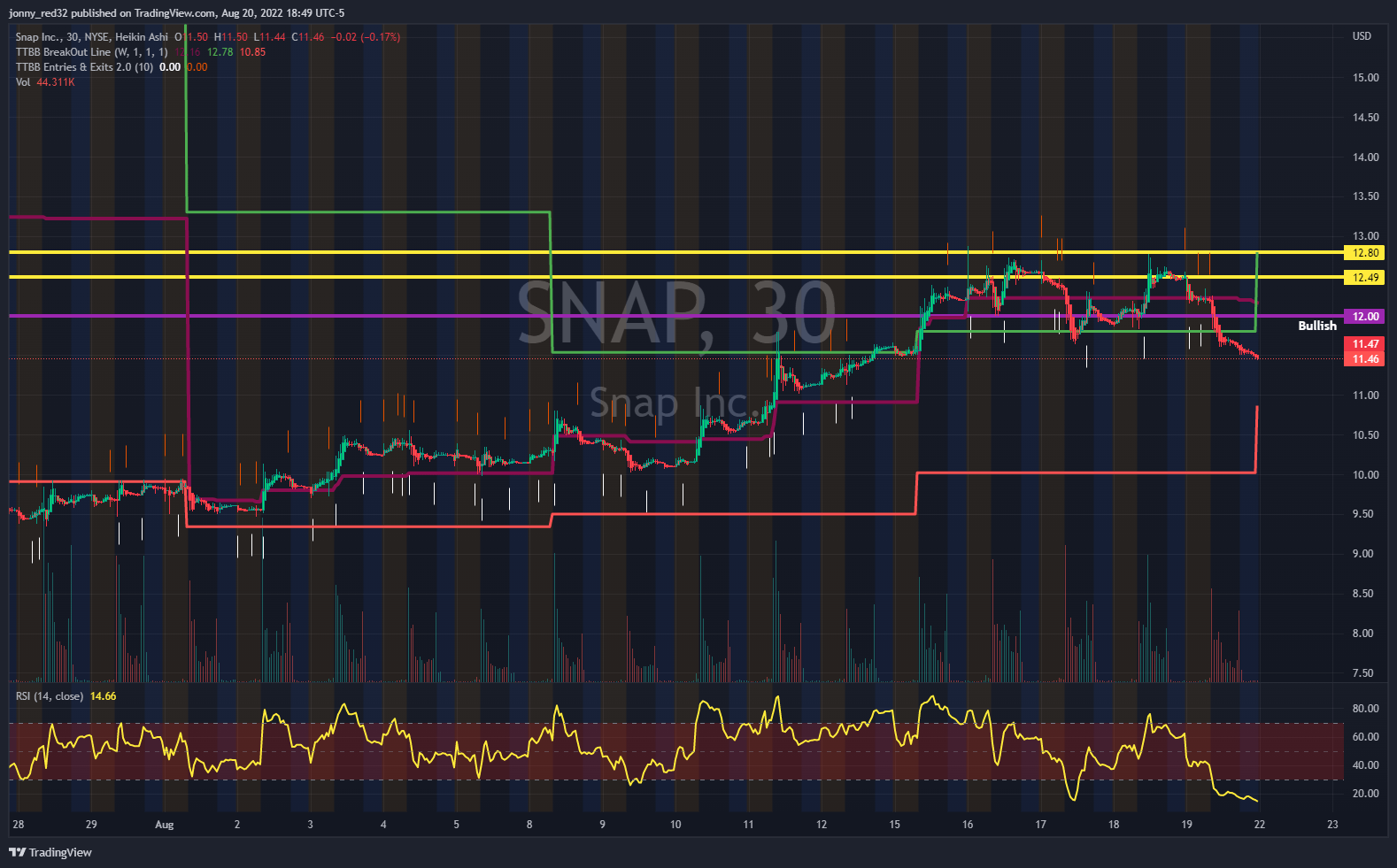The width and height of the screenshot is (1397, 868).
Task: Click the '19' label on the date axis
Action: click(x=1187, y=825)
